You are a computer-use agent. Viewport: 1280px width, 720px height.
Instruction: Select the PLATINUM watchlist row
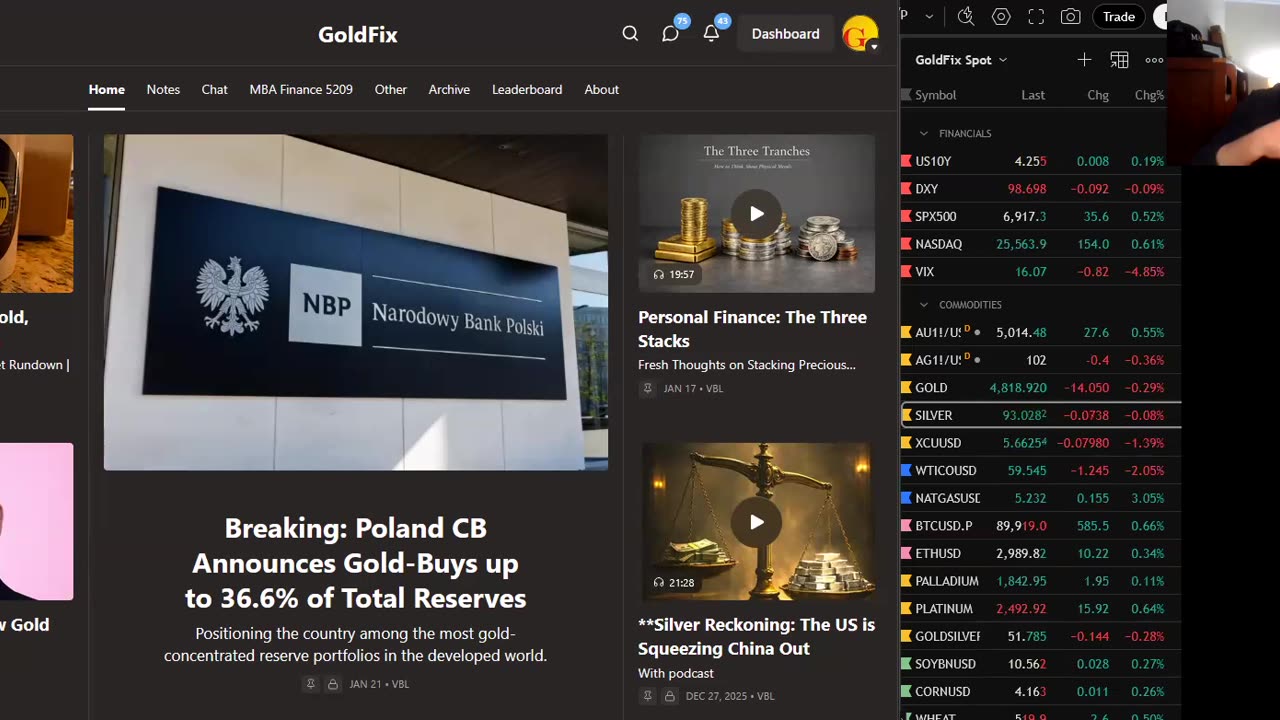1040,608
